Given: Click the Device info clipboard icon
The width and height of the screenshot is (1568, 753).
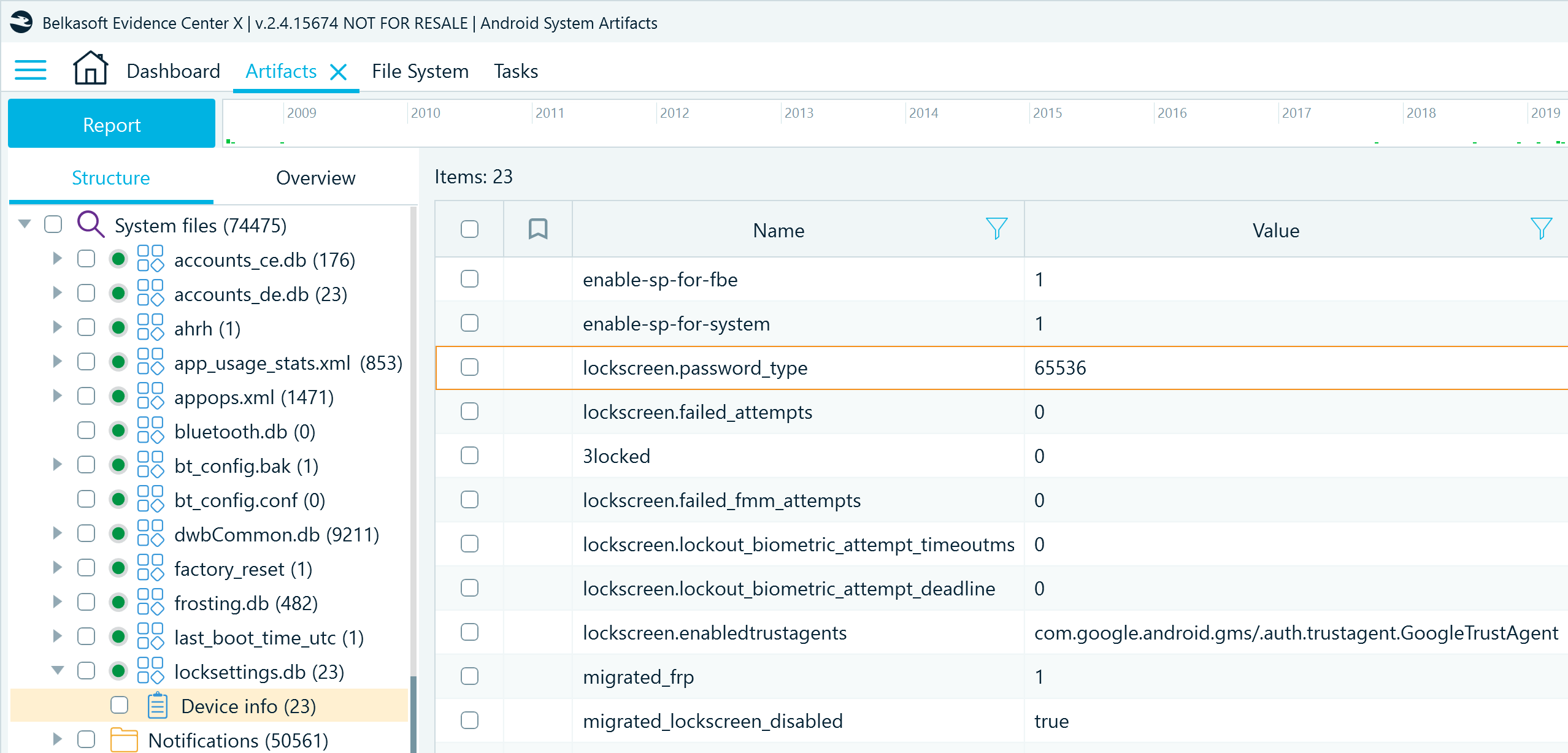Looking at the screenshot, I should pyautogui.click(x=158, y=705).
